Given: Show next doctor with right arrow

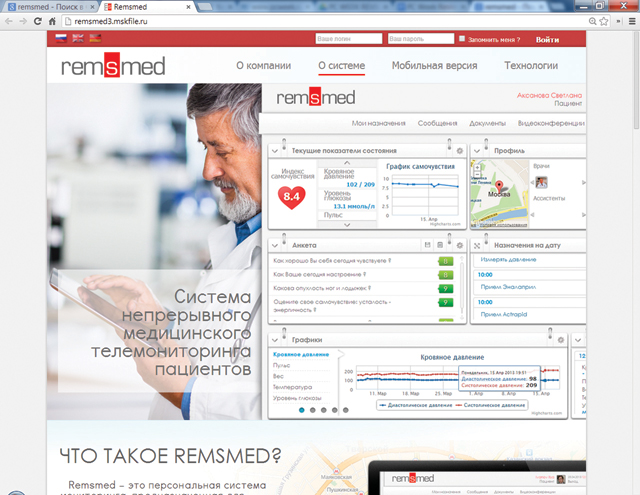Looking at the screenshot, I should [x=584, y=182].
